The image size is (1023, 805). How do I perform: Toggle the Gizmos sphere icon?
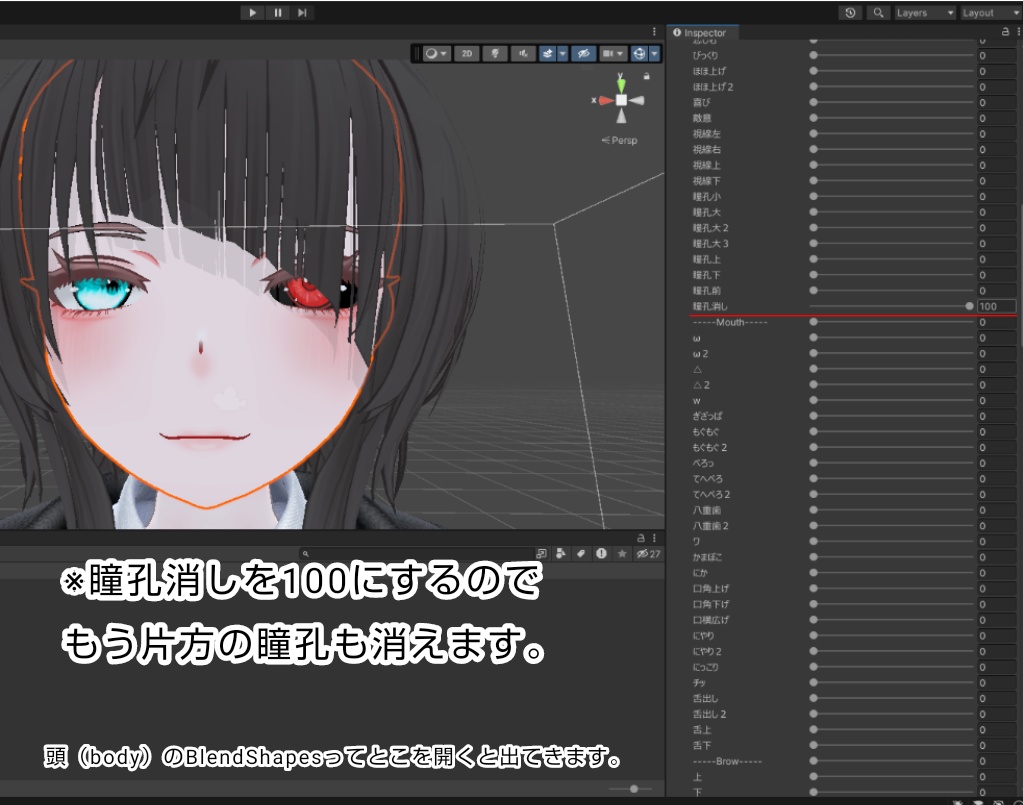coord(639,53)
